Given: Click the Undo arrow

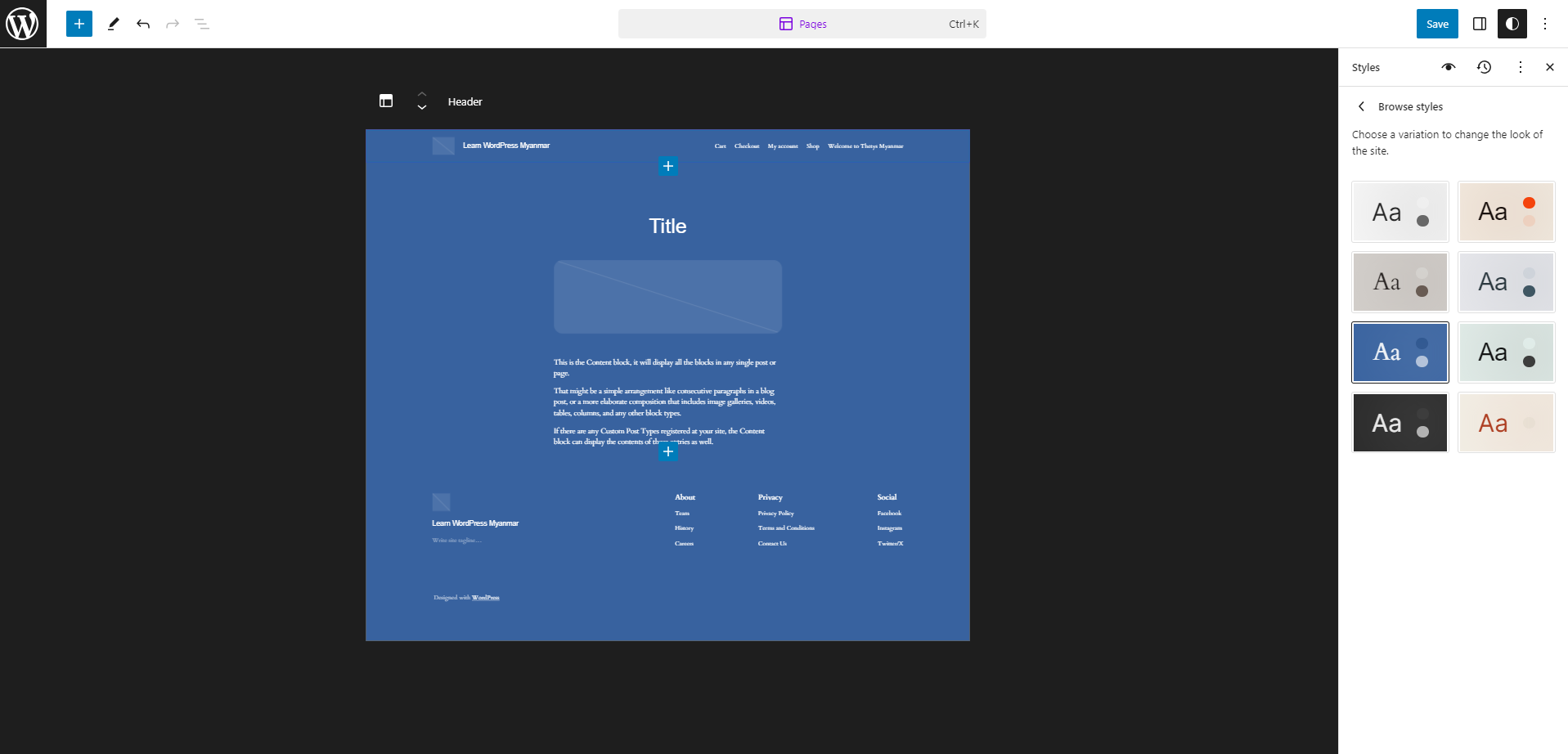Looking at the screenshot, I should click(x=143, y=24).
